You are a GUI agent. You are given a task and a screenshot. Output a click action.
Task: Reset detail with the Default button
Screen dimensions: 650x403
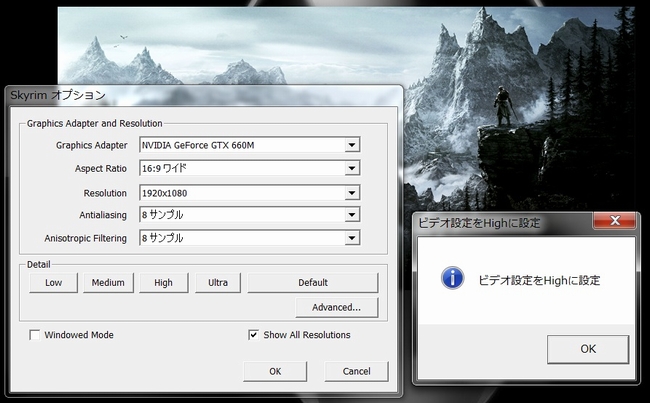coord(313,283)
